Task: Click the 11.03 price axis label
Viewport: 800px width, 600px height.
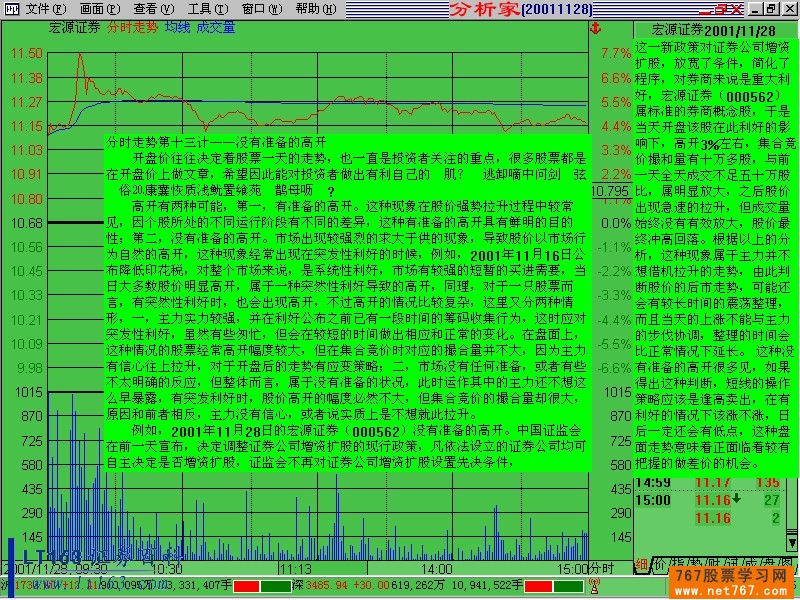Action: pos(27,150)
